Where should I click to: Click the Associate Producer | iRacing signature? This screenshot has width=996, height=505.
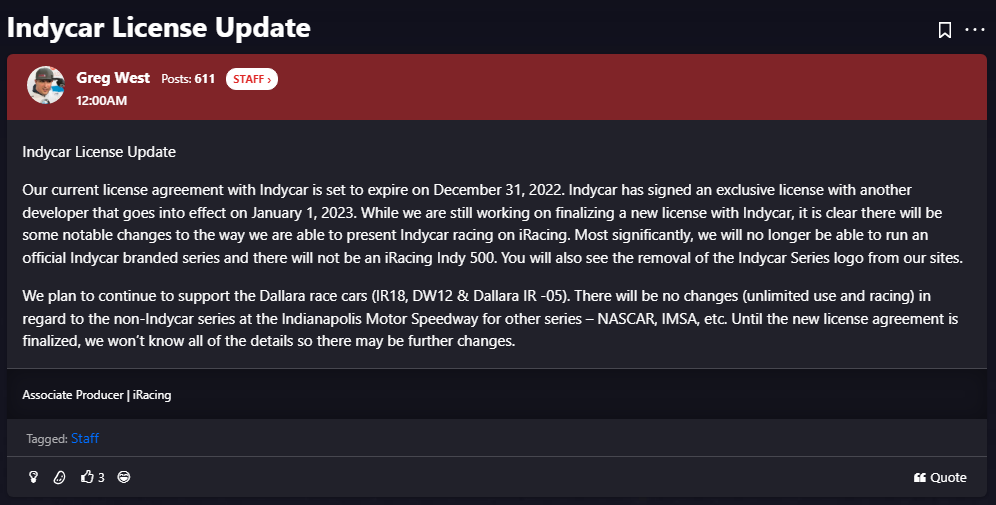(x=97, y=394)
